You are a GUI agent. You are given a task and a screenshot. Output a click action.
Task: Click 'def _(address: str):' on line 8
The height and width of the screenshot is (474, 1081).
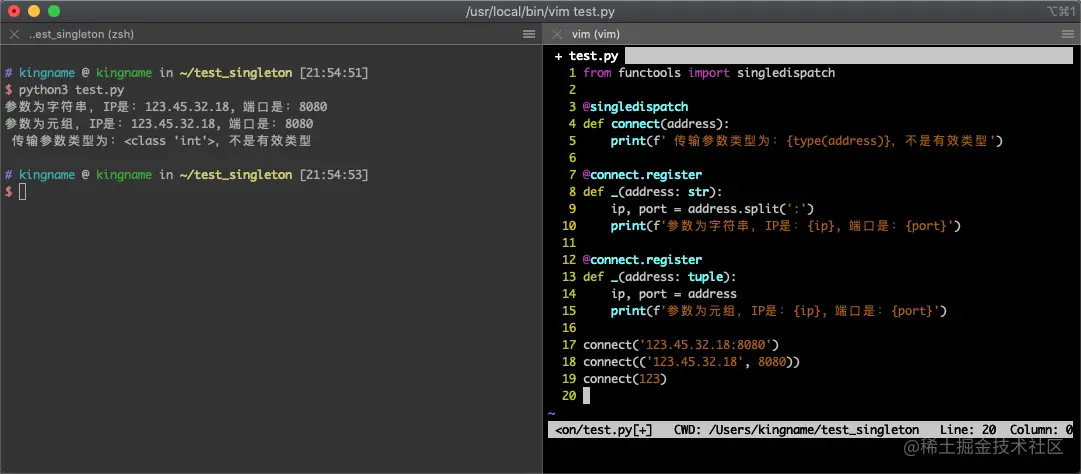[653, 192]
